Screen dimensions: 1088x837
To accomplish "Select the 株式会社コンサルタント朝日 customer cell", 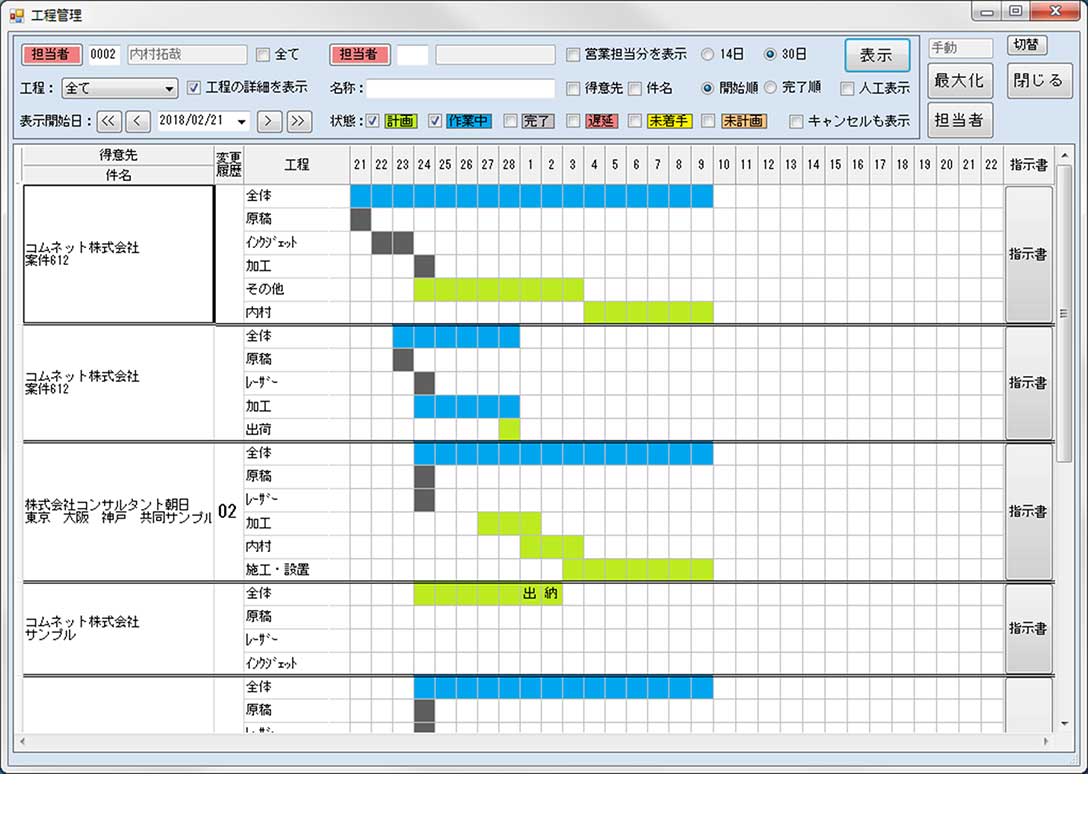I will 119,512.
